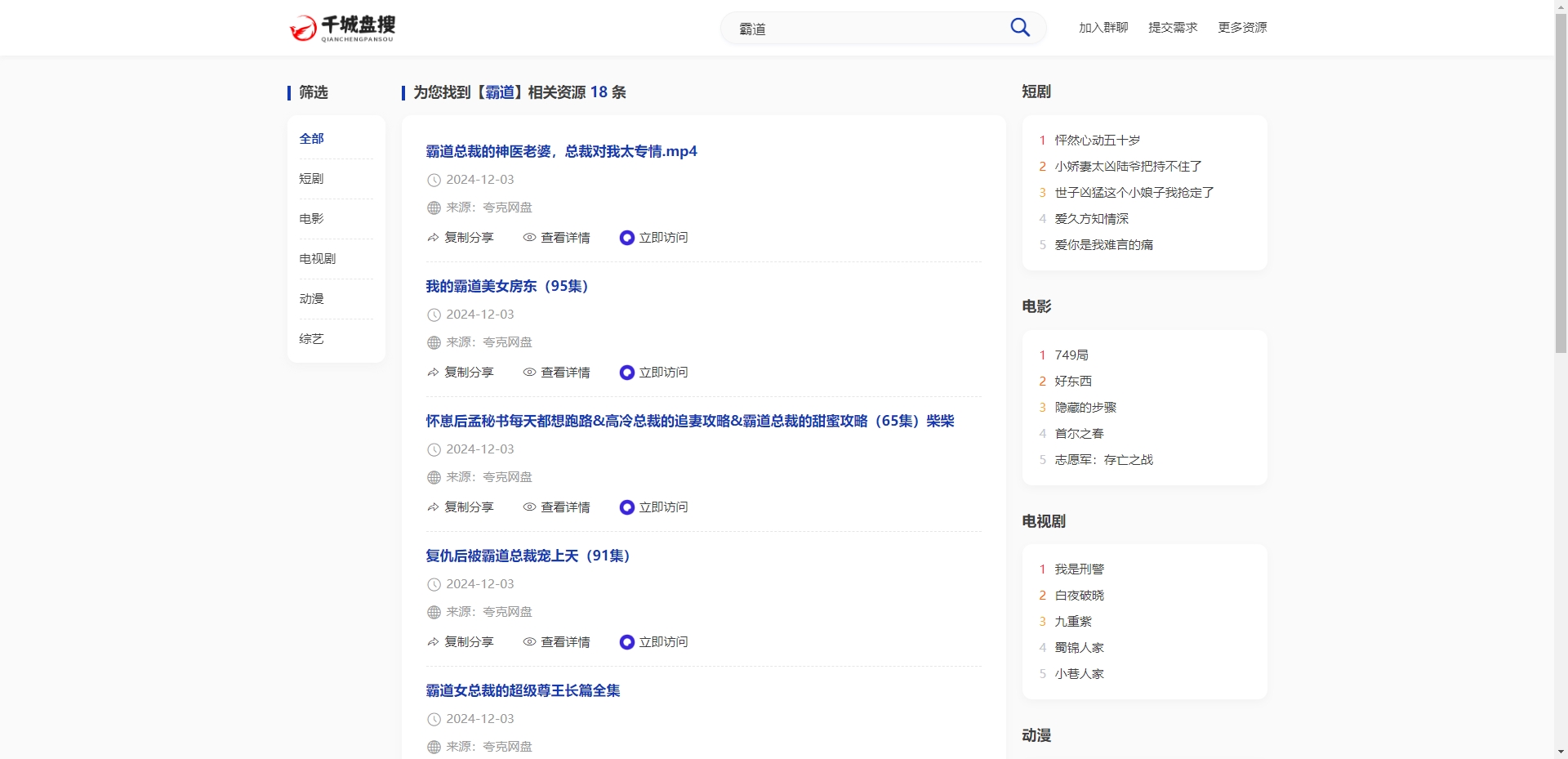Click the 提交需求 navigation entry

tap(1172, 27)
